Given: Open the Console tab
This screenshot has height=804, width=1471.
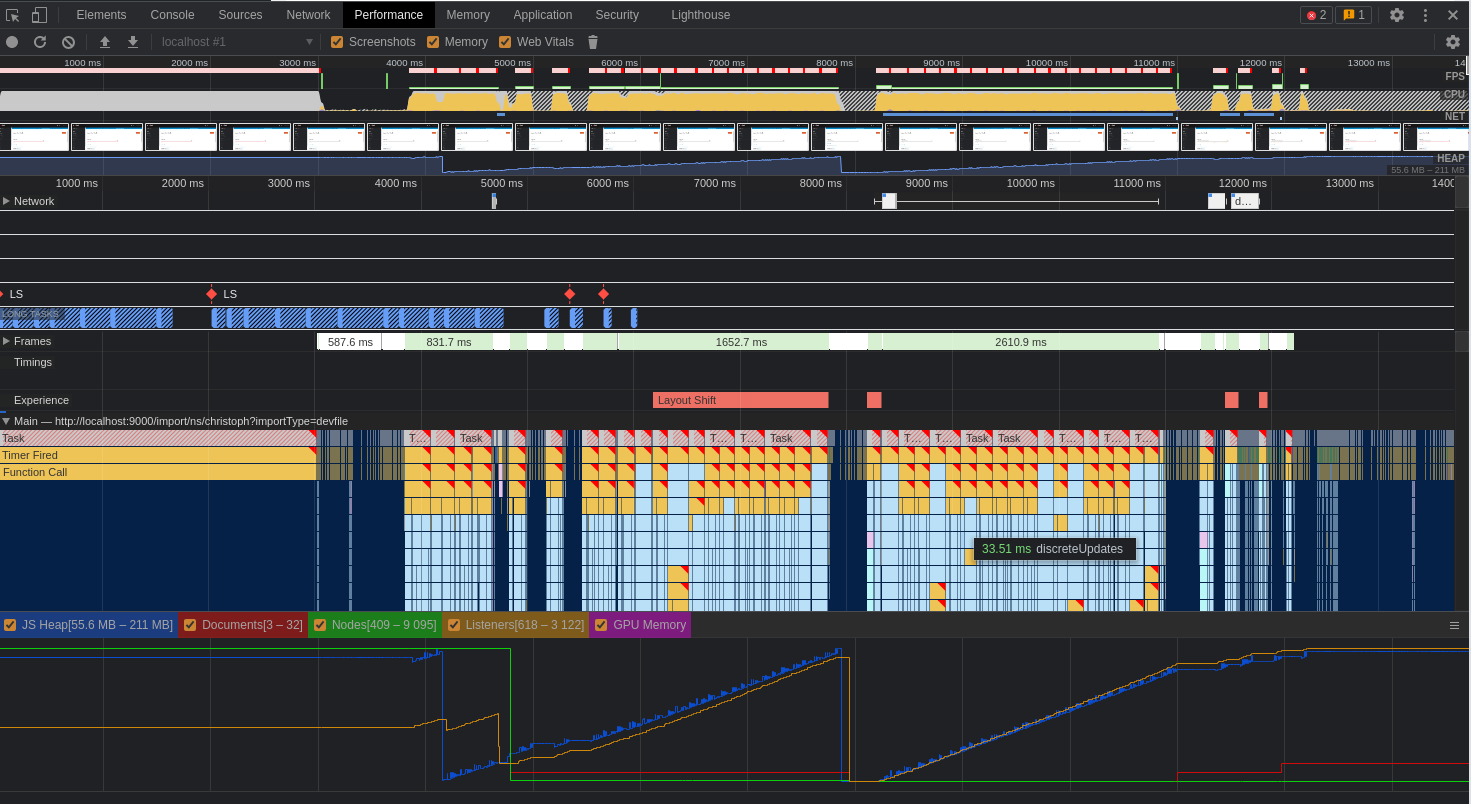Looking at the screenshot, I should click(x=172, y=15).
